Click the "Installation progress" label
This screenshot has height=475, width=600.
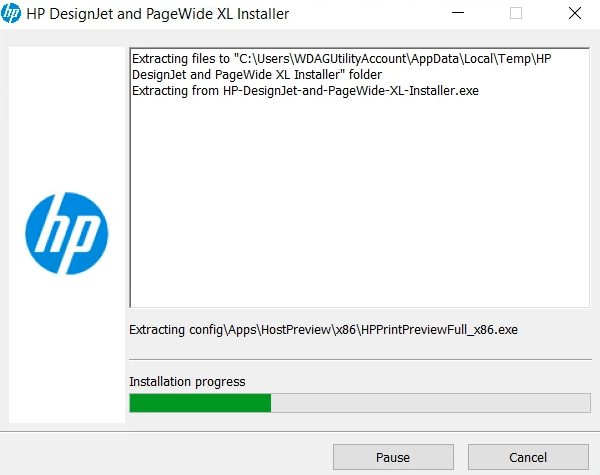(187, 382)
